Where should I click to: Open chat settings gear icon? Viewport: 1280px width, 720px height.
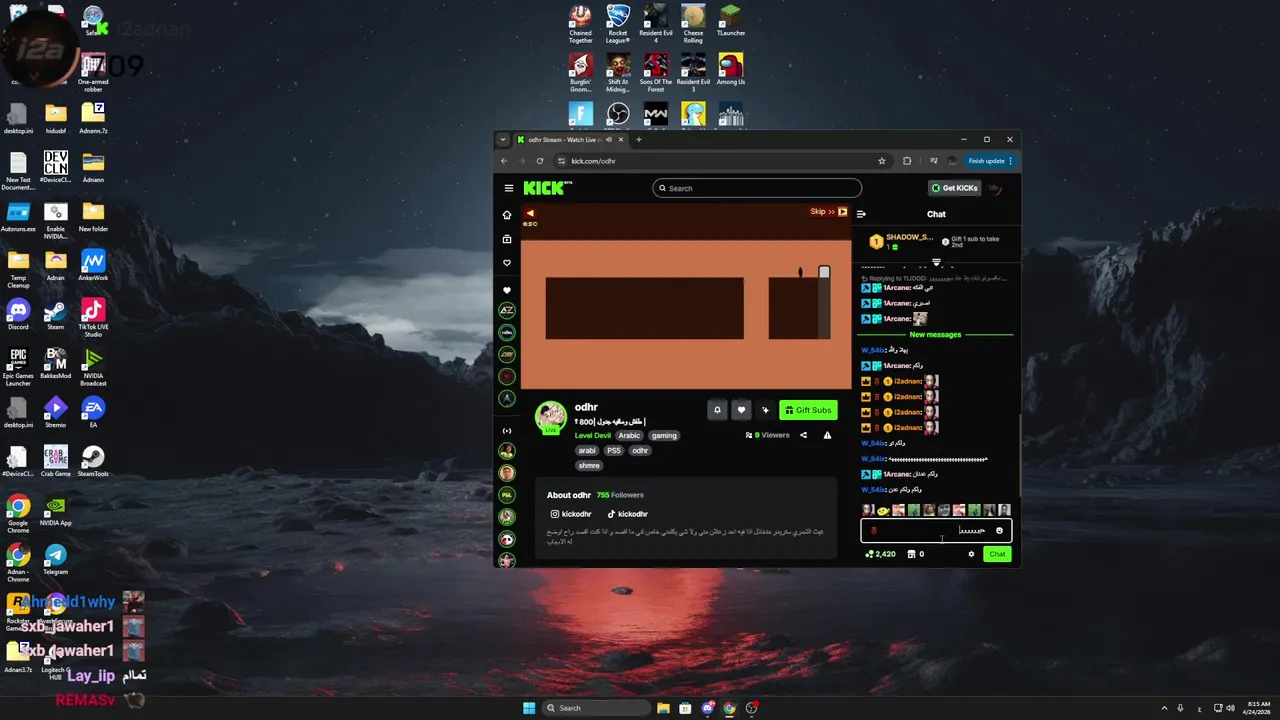pos(971,554)
